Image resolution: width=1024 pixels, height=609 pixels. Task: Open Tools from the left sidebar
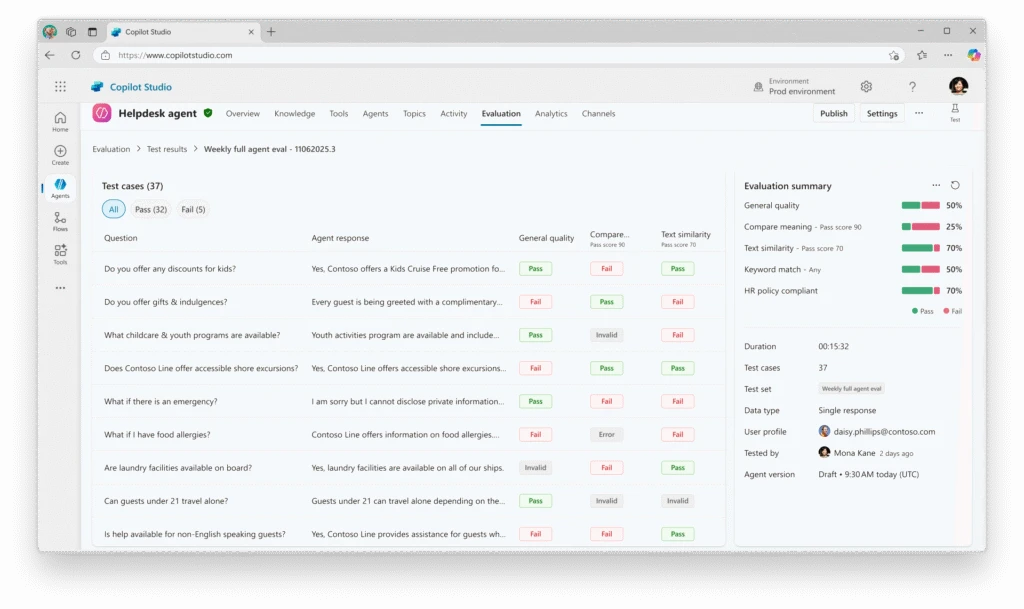(x=60, y=252)
